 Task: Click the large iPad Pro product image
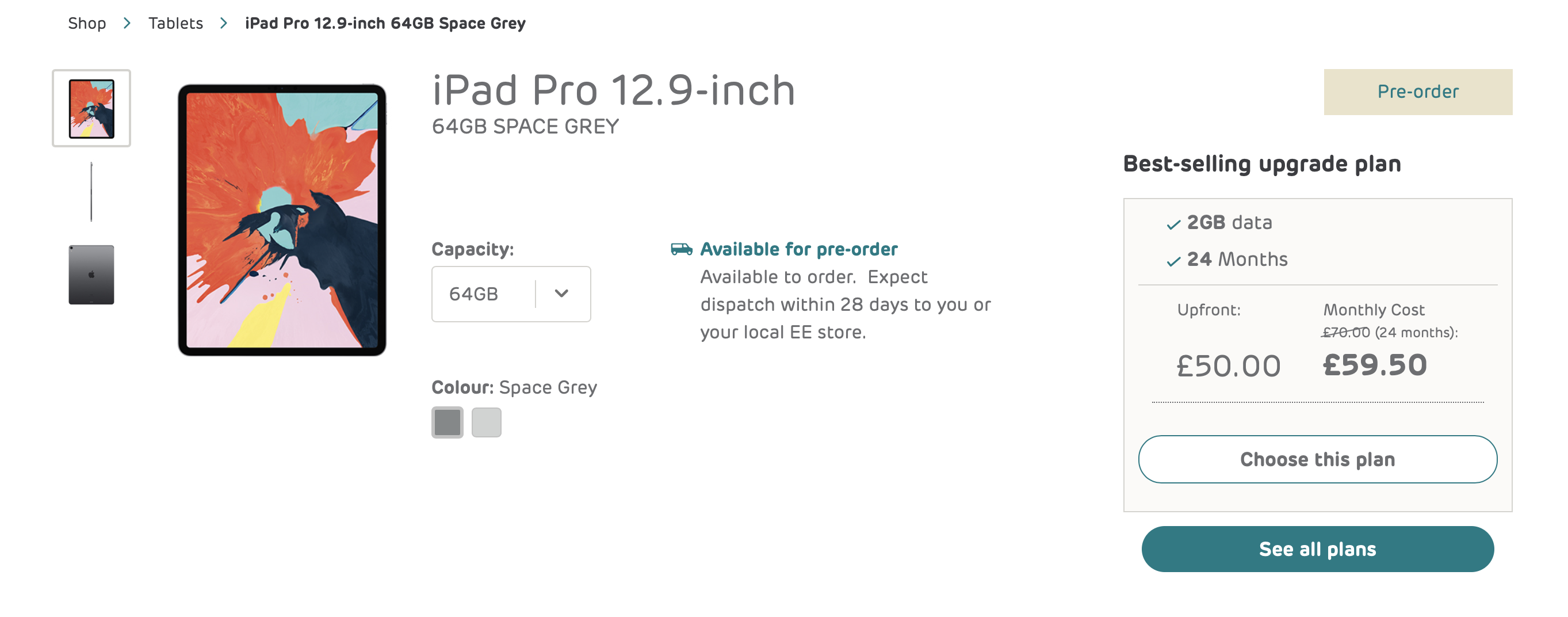click(x=282, y=220)
